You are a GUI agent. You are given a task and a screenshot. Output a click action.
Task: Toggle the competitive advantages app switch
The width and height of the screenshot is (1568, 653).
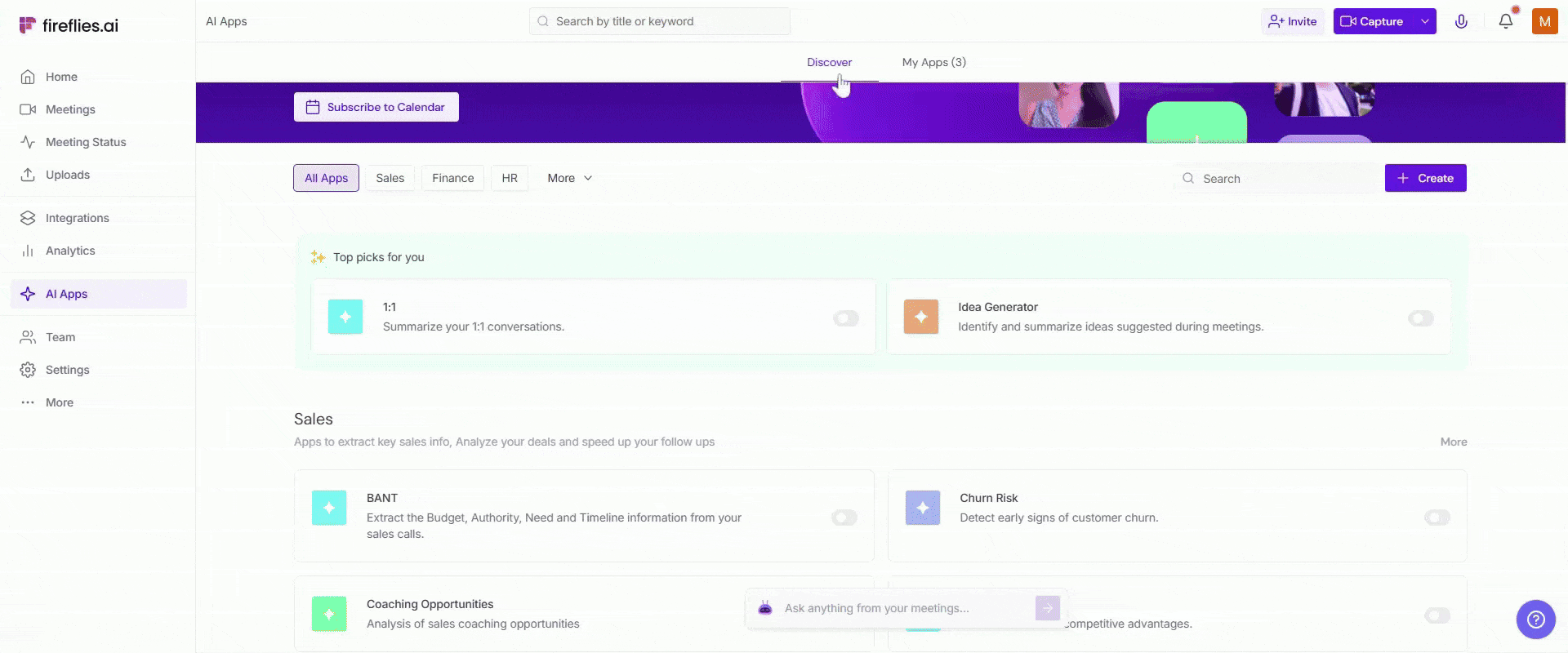1437,615
